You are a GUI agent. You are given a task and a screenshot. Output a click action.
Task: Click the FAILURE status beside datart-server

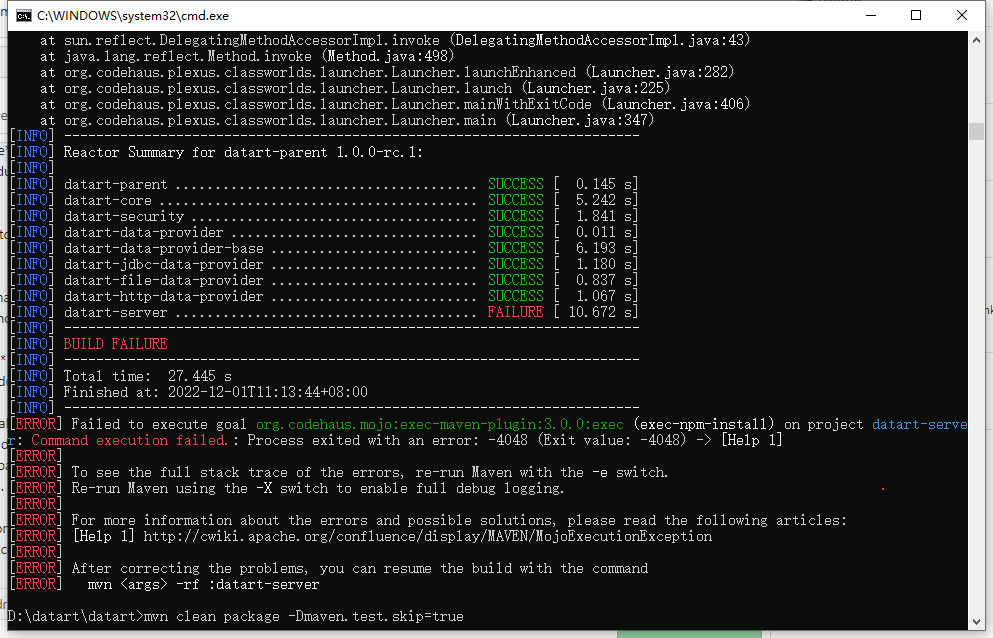click(515, 311)
